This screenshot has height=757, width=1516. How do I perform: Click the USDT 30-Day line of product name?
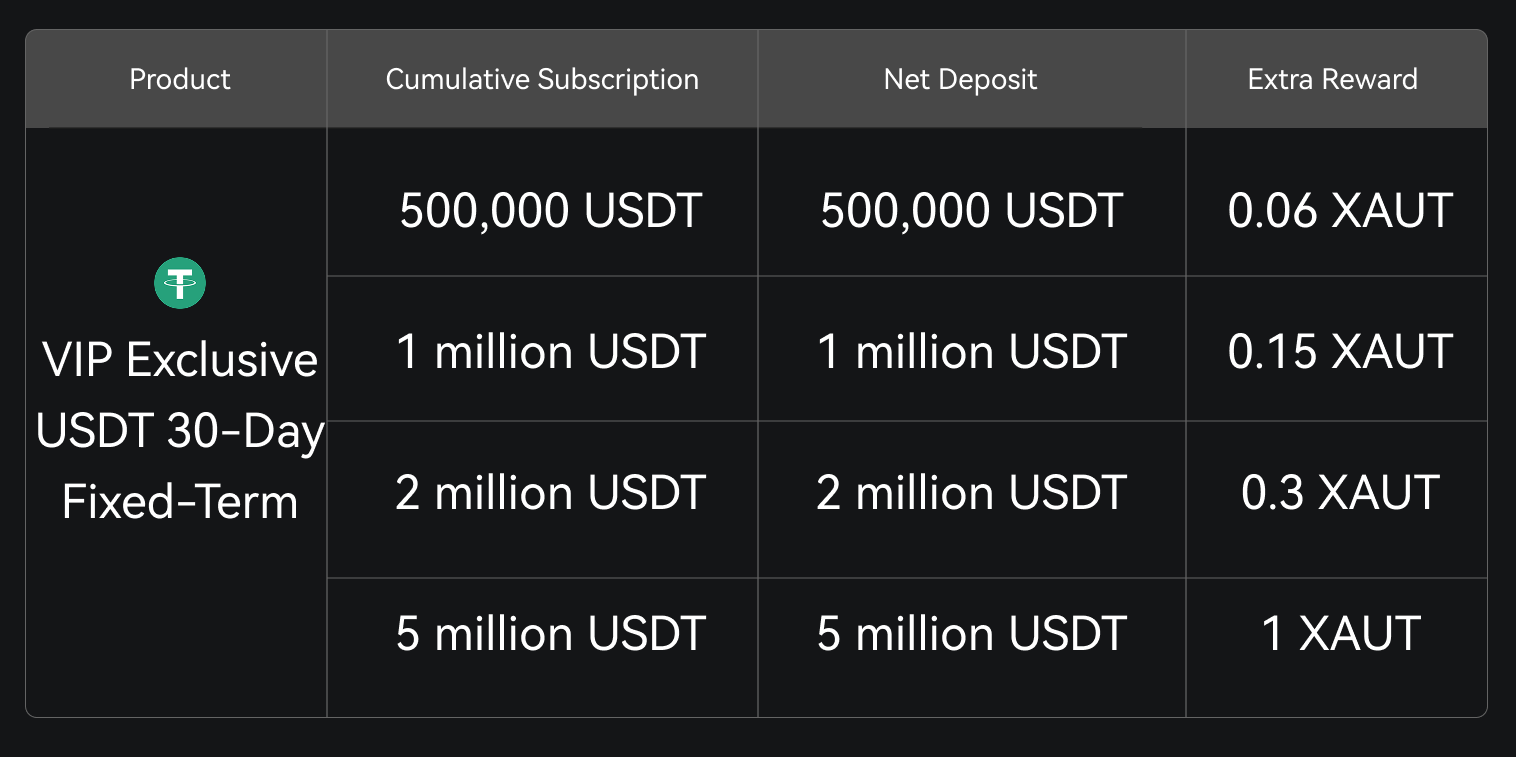point(180,431)
